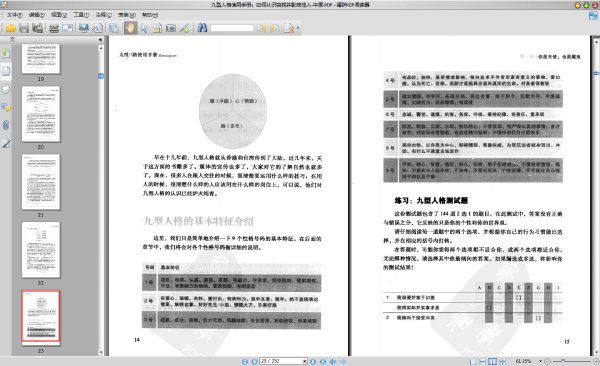Click the binoculars search icon
This screenshot has width=600, height=366.
pos(202,28)
